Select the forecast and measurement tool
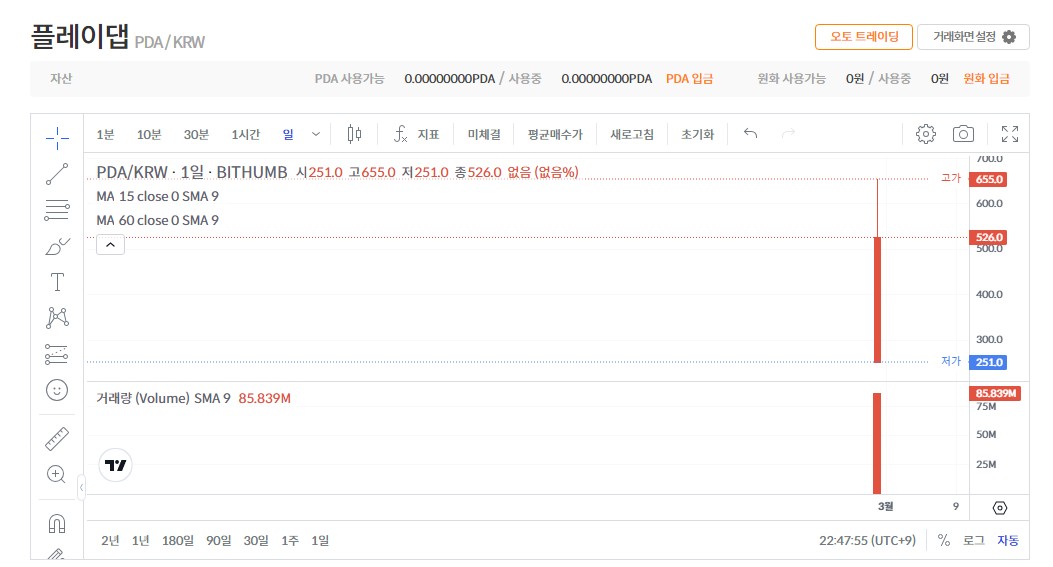 click(57, 354)
